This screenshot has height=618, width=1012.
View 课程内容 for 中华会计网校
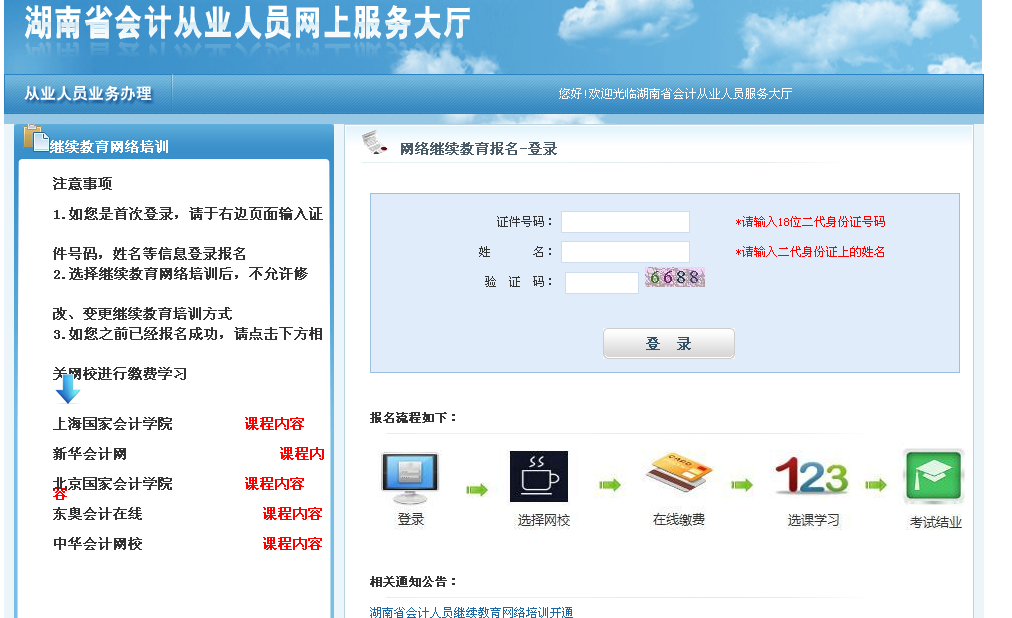(292, 544)
